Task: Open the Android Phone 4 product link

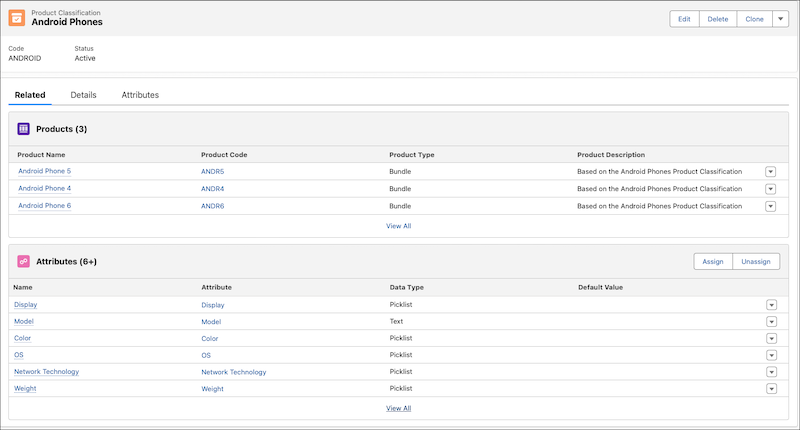Action: coord(44,189)
